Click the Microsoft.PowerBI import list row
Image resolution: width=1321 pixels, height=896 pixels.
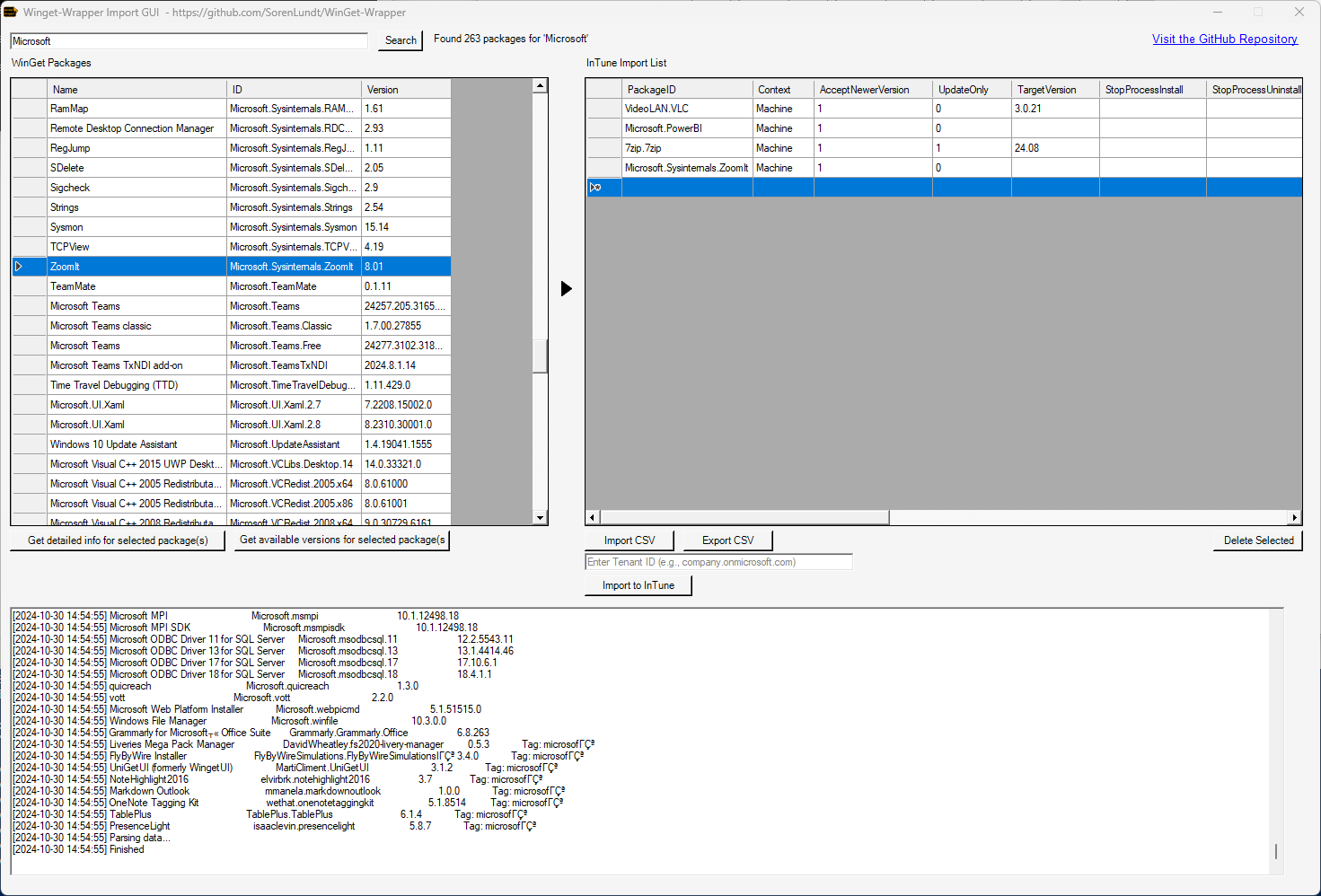(x=944, y=128)
